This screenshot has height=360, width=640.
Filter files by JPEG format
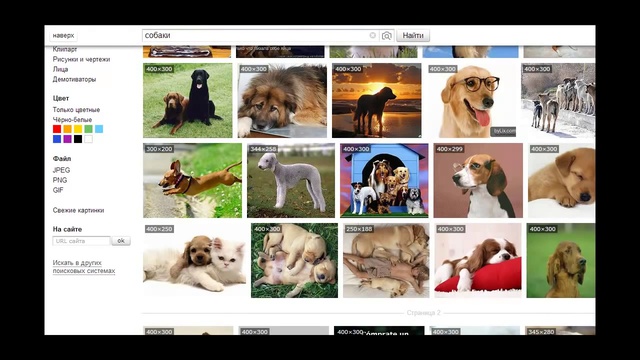61,170
